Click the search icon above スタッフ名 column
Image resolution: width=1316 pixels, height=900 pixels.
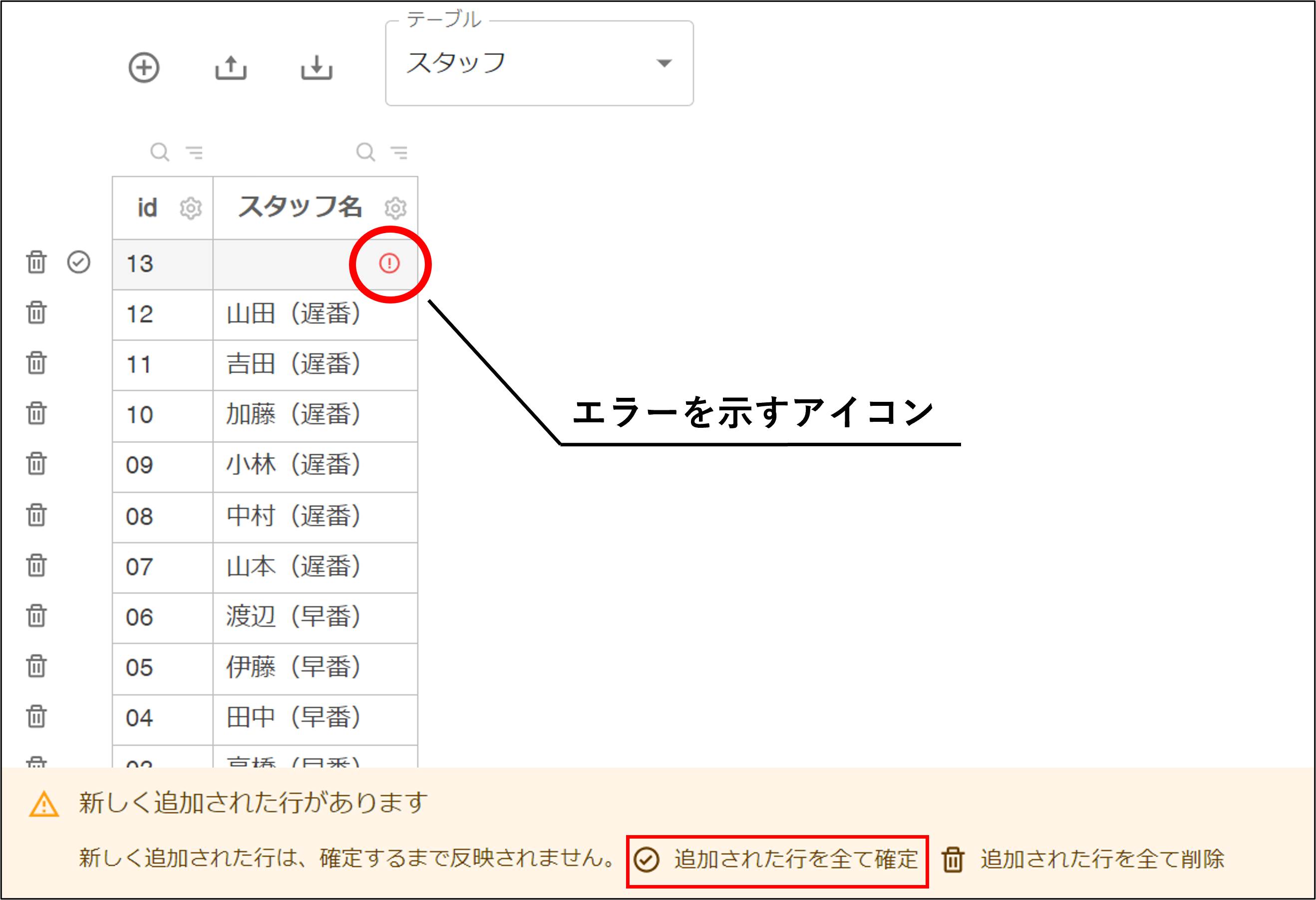(x=366, y=152)
